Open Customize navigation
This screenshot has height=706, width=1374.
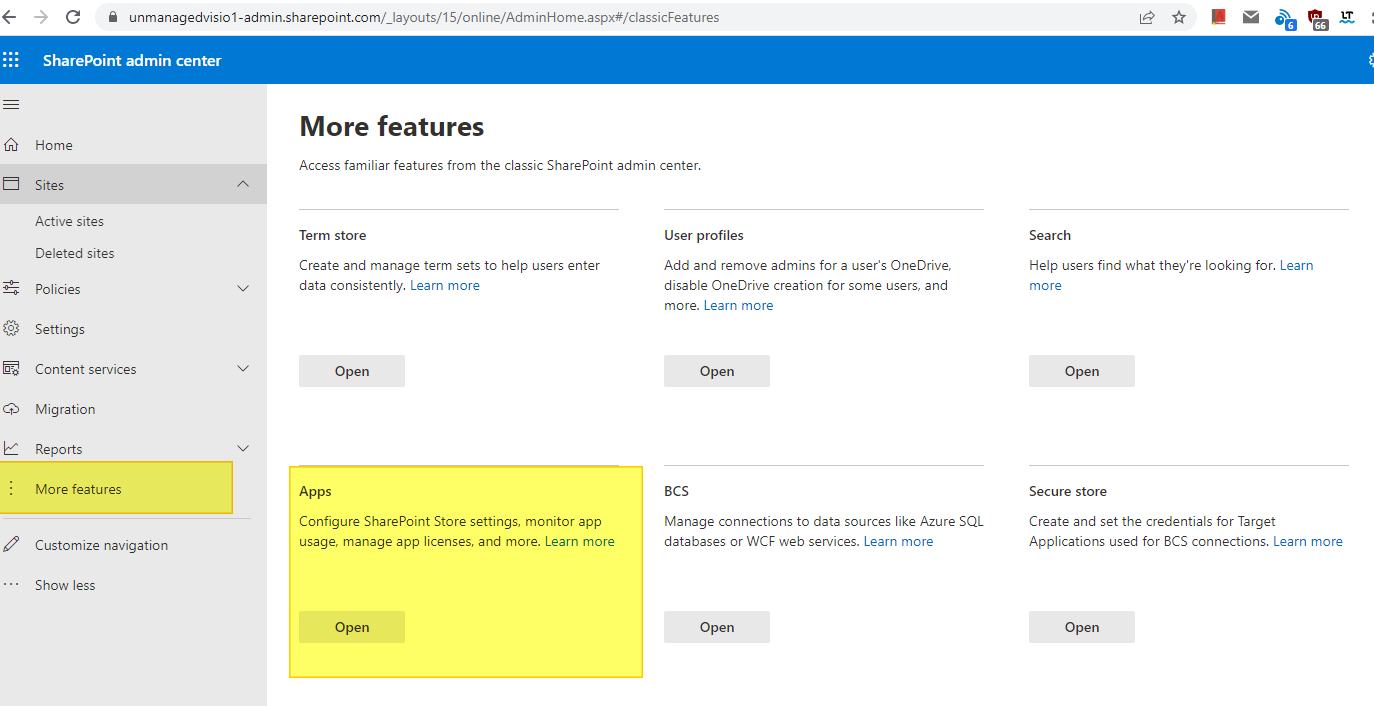(x=101, y=545)
